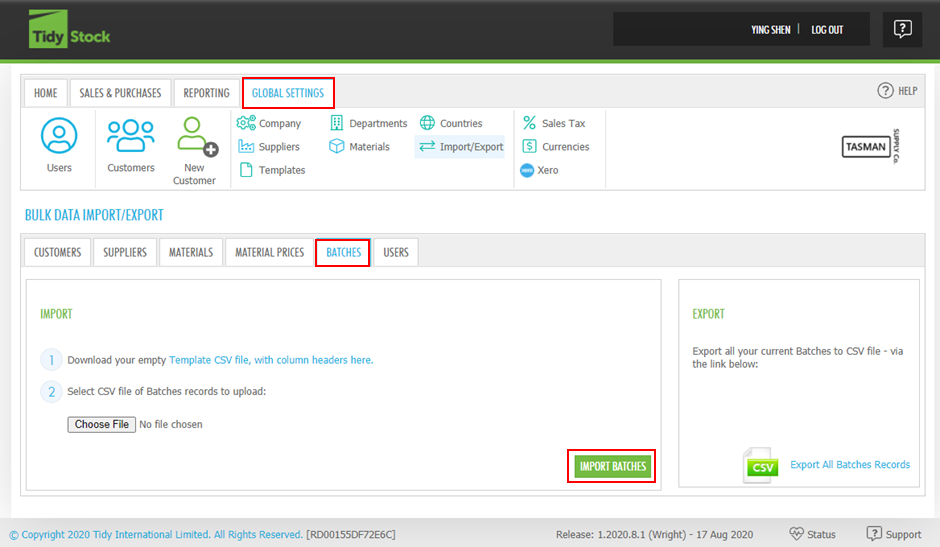Open Company settings
The image size is (940, 547).
point(270,123)
